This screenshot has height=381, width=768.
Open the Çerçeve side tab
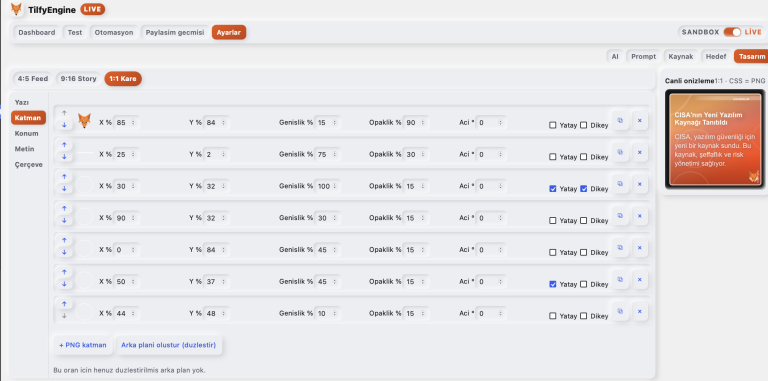(x=28, y=165)
